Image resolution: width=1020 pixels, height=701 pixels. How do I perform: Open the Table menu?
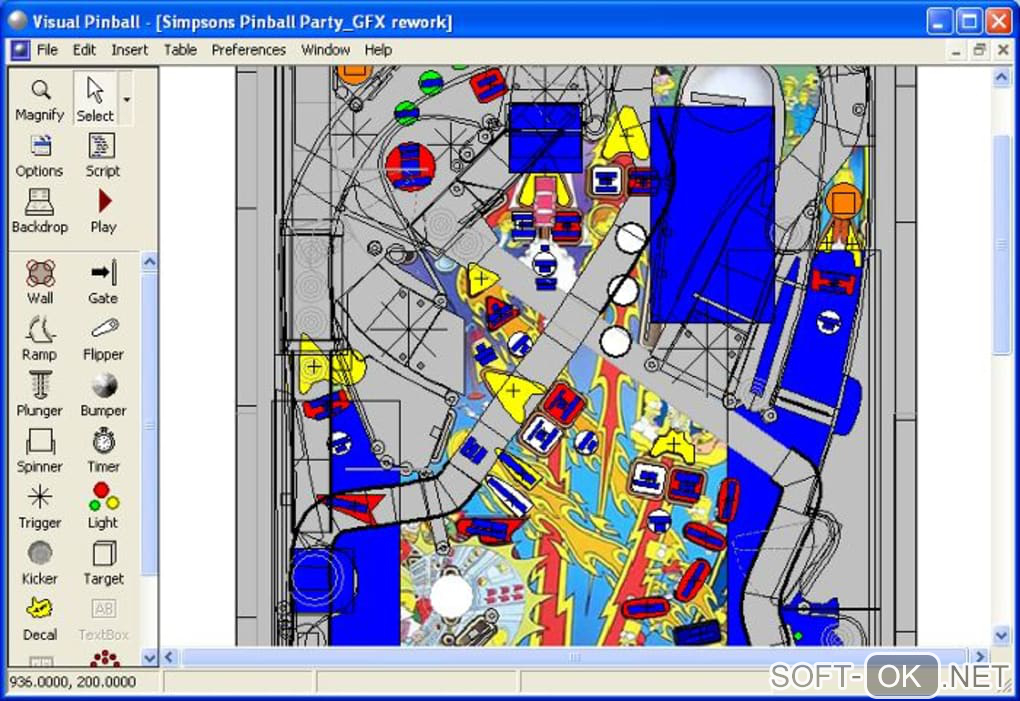click(x=180, y=50)
